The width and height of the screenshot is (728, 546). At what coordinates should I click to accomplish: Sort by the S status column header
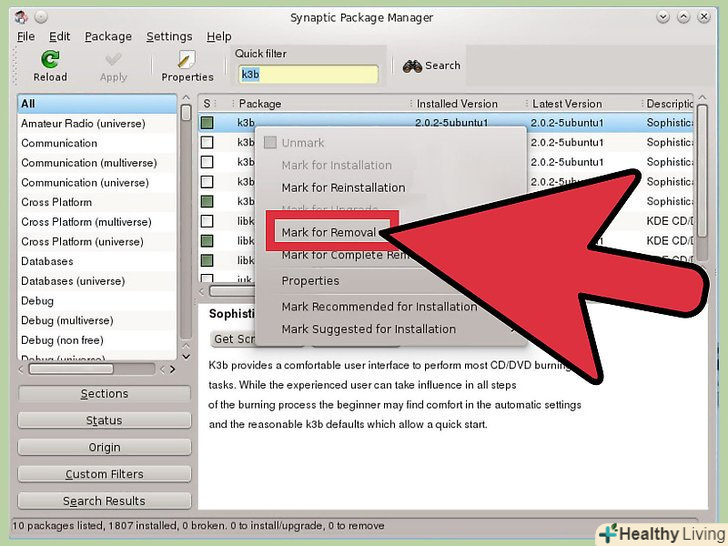[x=208, y=104]
